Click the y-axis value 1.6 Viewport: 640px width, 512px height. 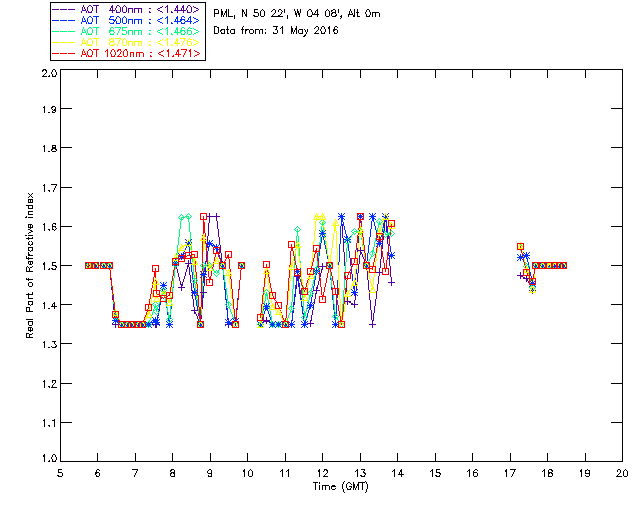pos(49,227)
